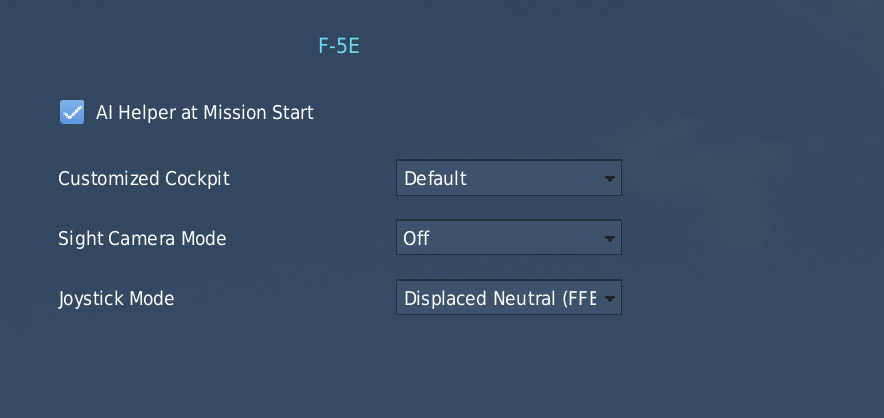Viewport: 884px width, 418px height.
Task: Click the arrow icon on Customized Cockpit combo box
Action: tap(609, 179)
